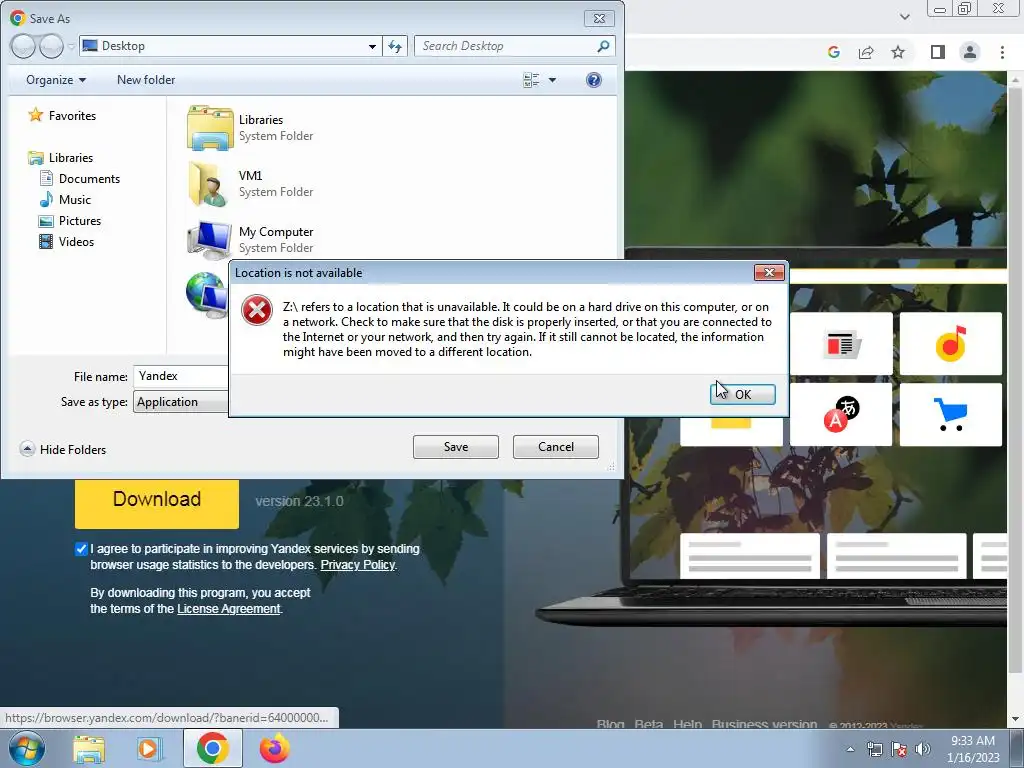Open the Organize menu
1024x768 pixels.
tap(56, 80)
